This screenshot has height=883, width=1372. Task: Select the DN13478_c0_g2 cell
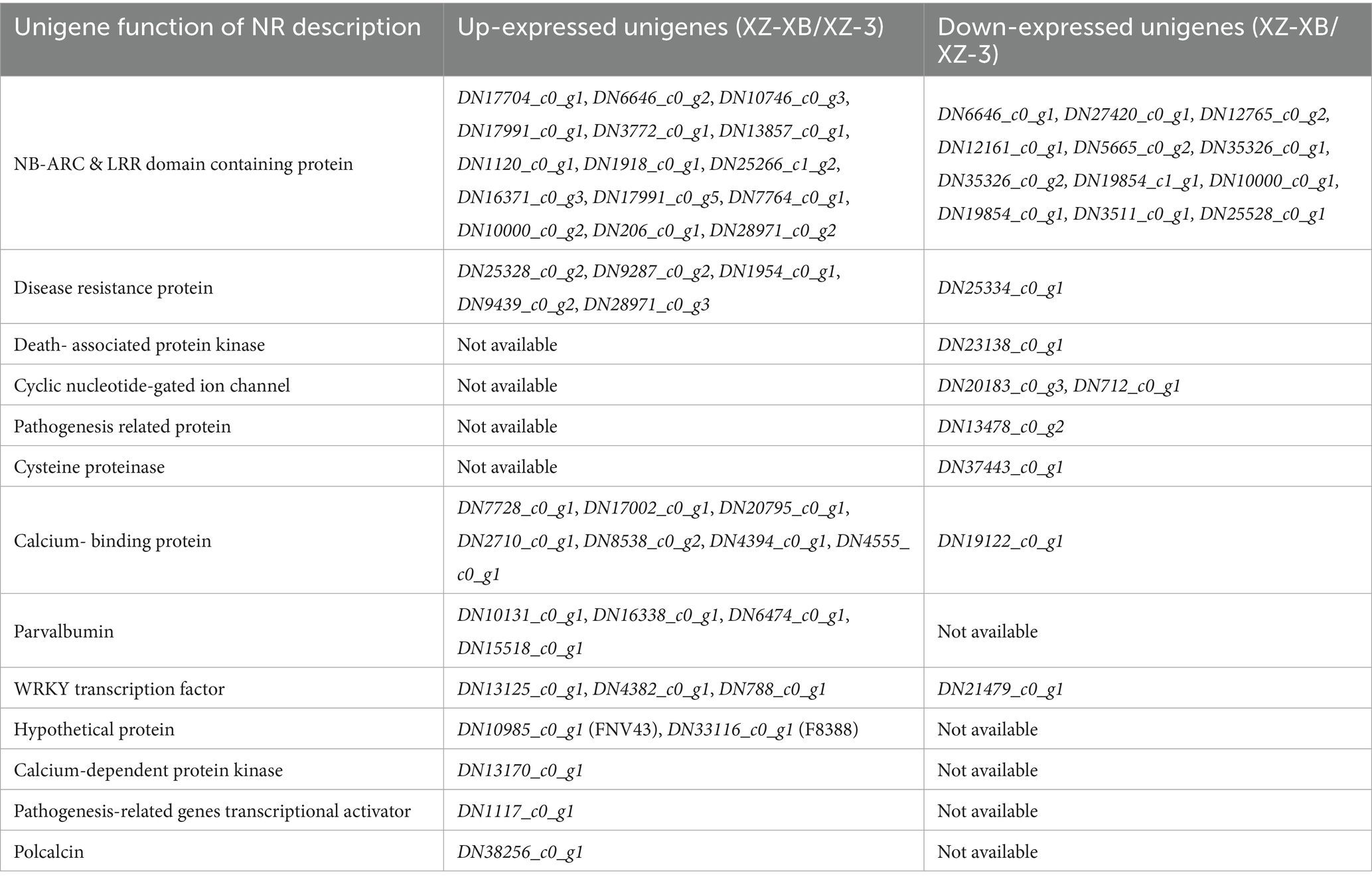point(1000,427)
